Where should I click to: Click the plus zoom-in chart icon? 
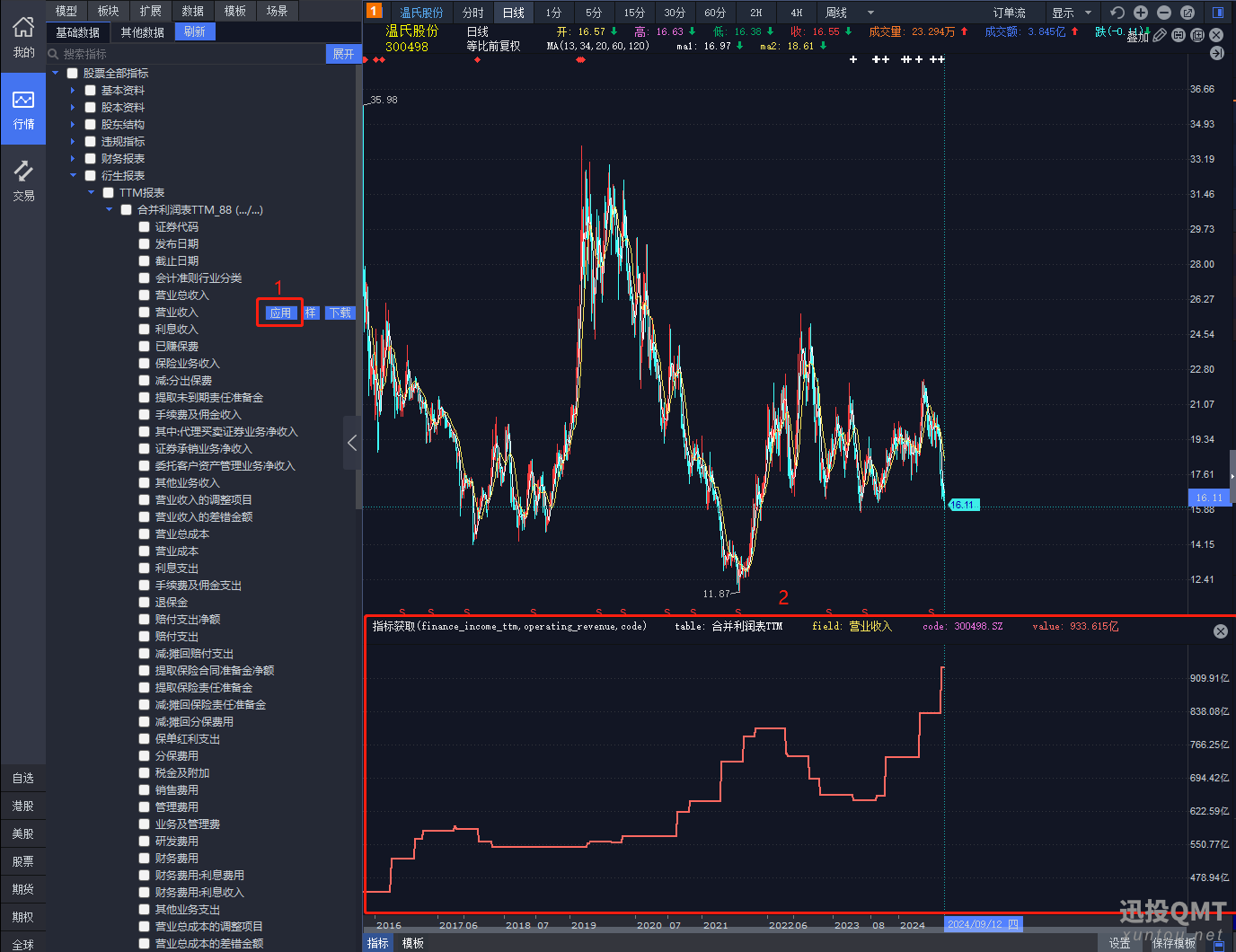coord(1141,13)
